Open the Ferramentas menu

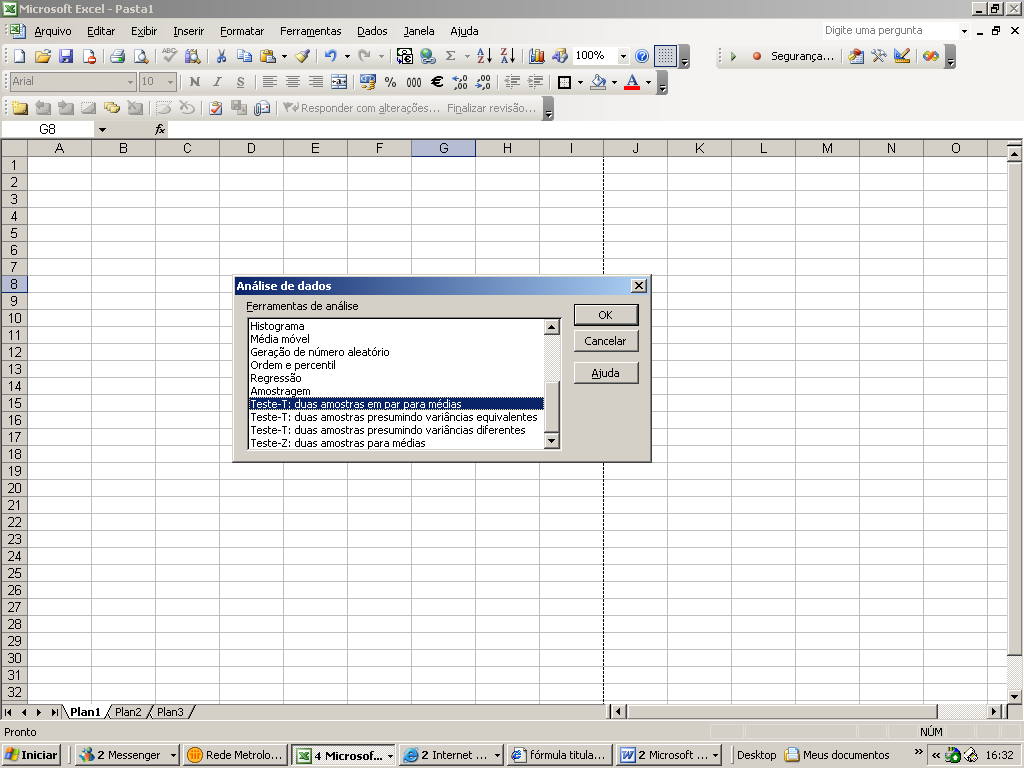tap(310, 31)
